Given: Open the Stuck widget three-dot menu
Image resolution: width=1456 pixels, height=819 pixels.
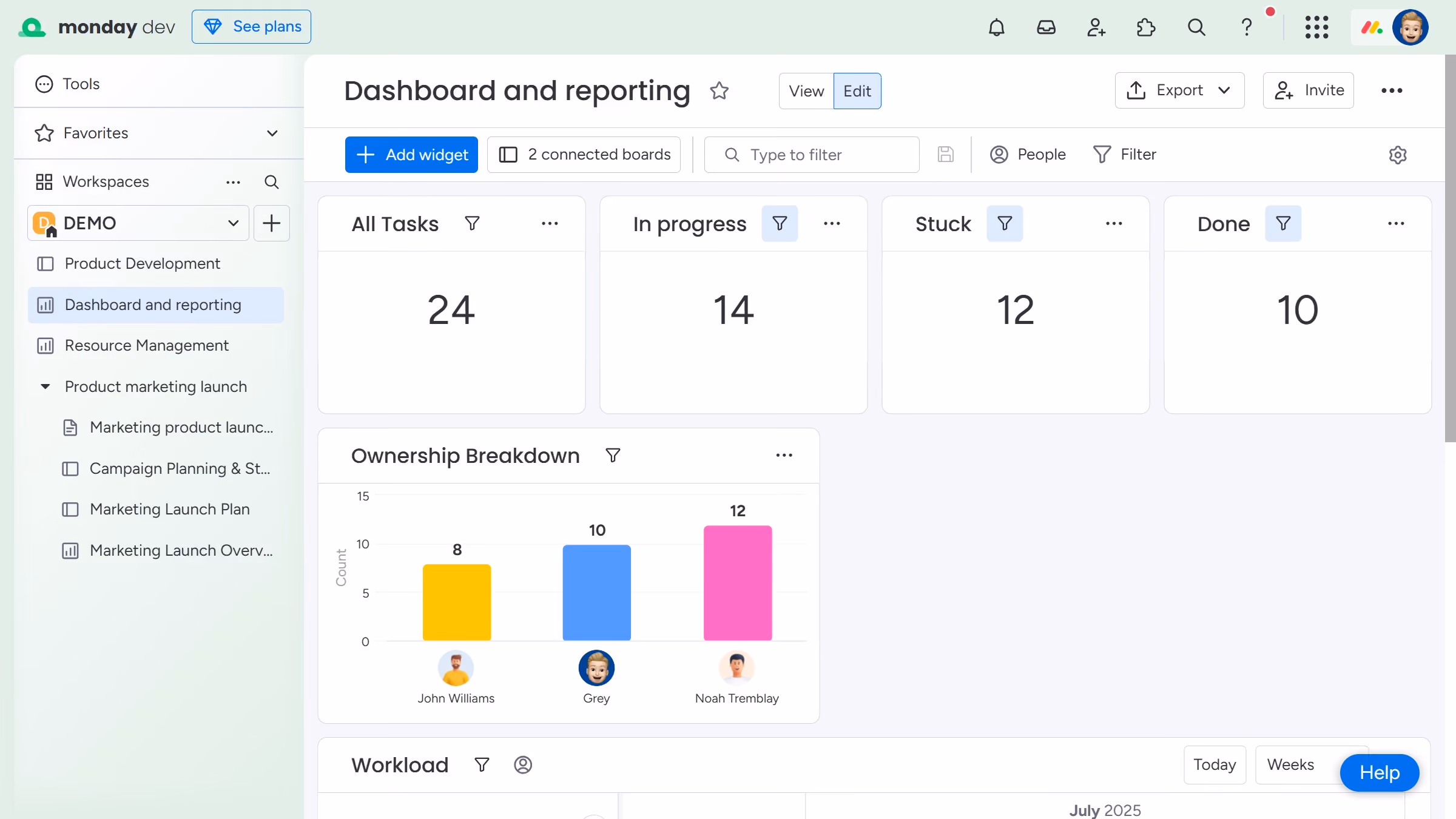Looking at the screenshot, I should (1114, 223).
